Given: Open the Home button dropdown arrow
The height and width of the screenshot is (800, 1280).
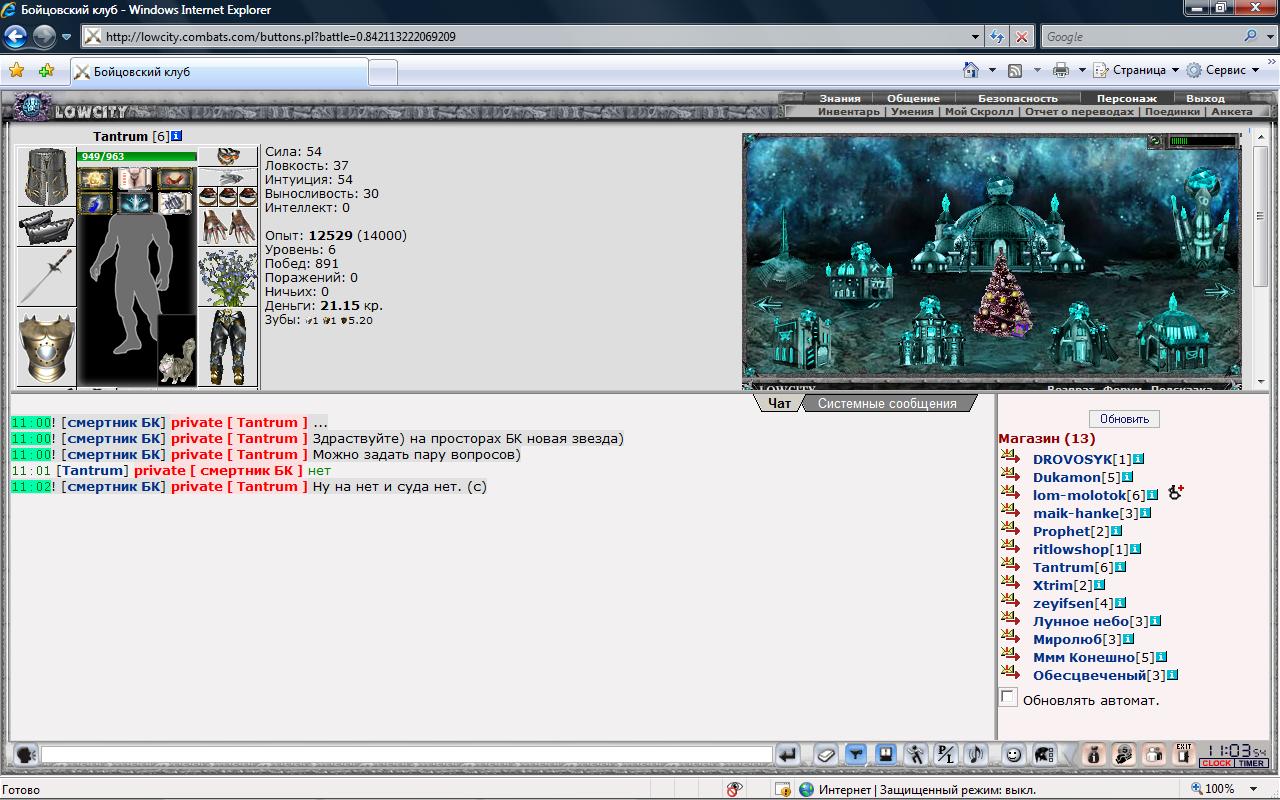Looking at the screenshot, I should 992,70.
